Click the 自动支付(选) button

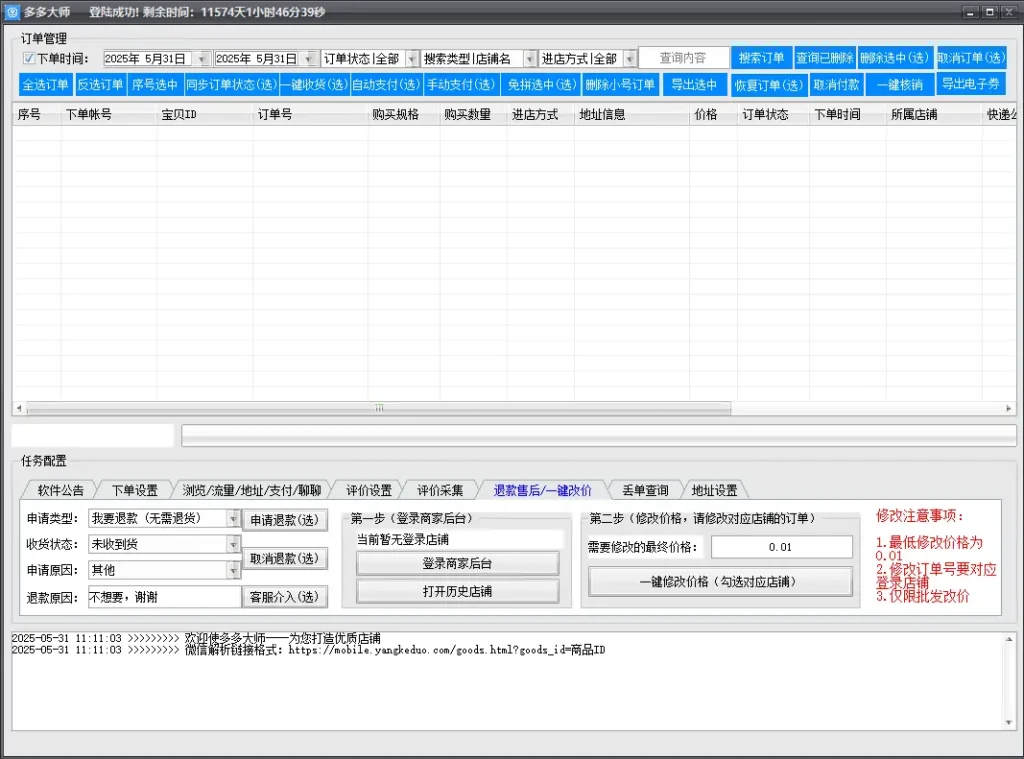point(386,85)
